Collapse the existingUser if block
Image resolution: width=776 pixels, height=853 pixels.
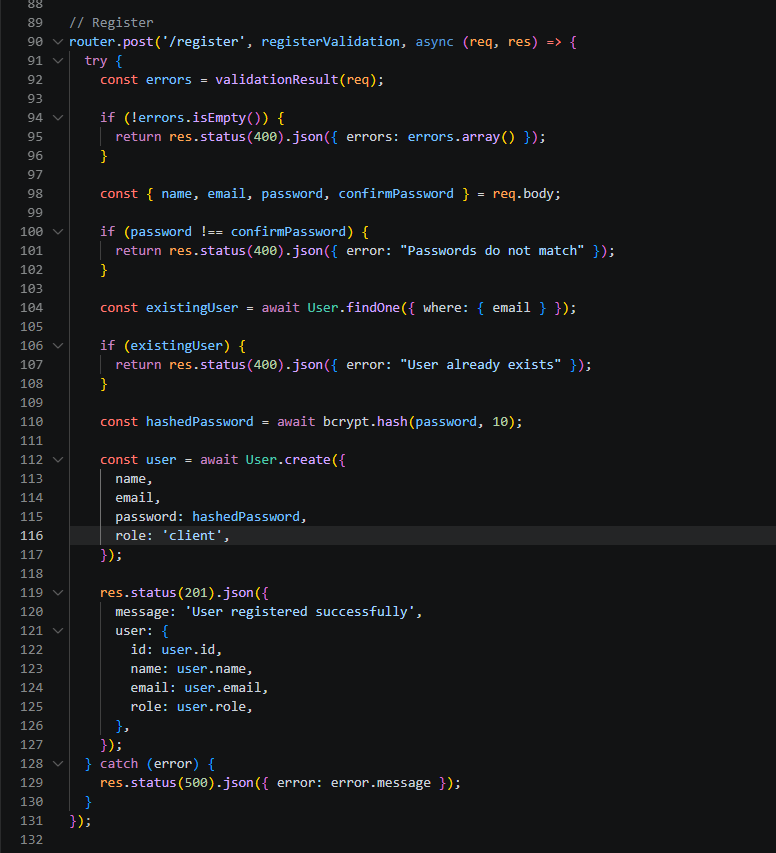(57, 346)
